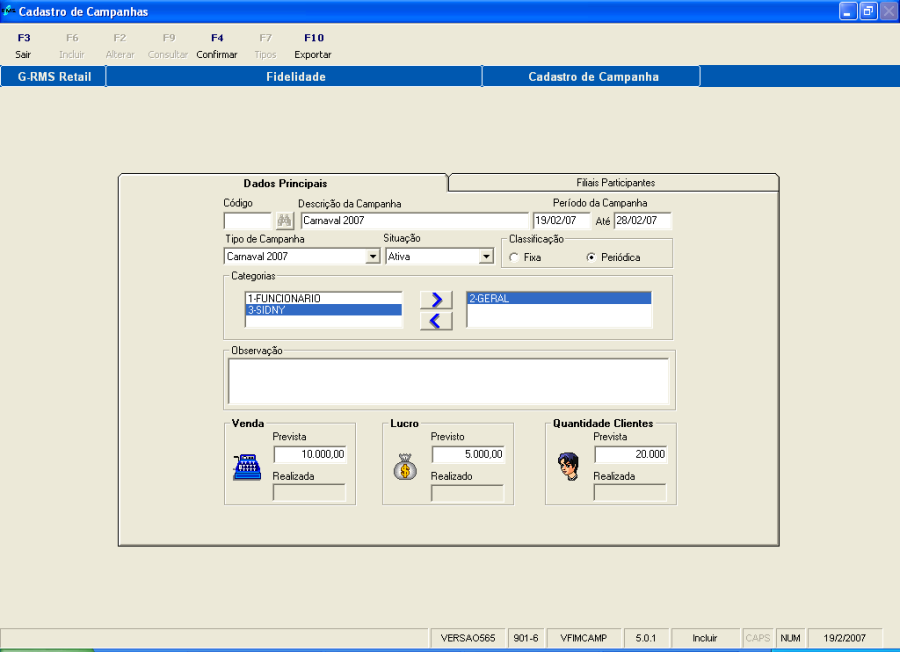Select 1-FUNCIONARIO in the categories list

coord(322,298)
